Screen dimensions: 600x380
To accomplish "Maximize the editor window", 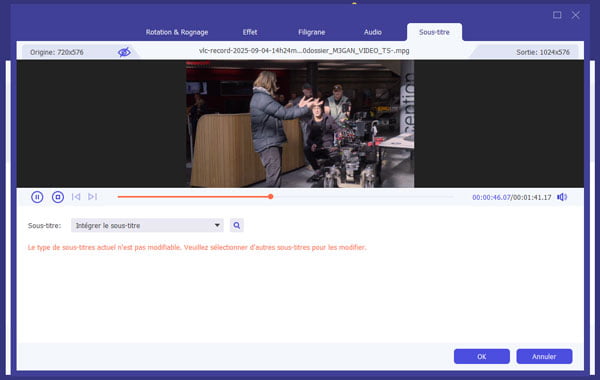I will [557, 15].
